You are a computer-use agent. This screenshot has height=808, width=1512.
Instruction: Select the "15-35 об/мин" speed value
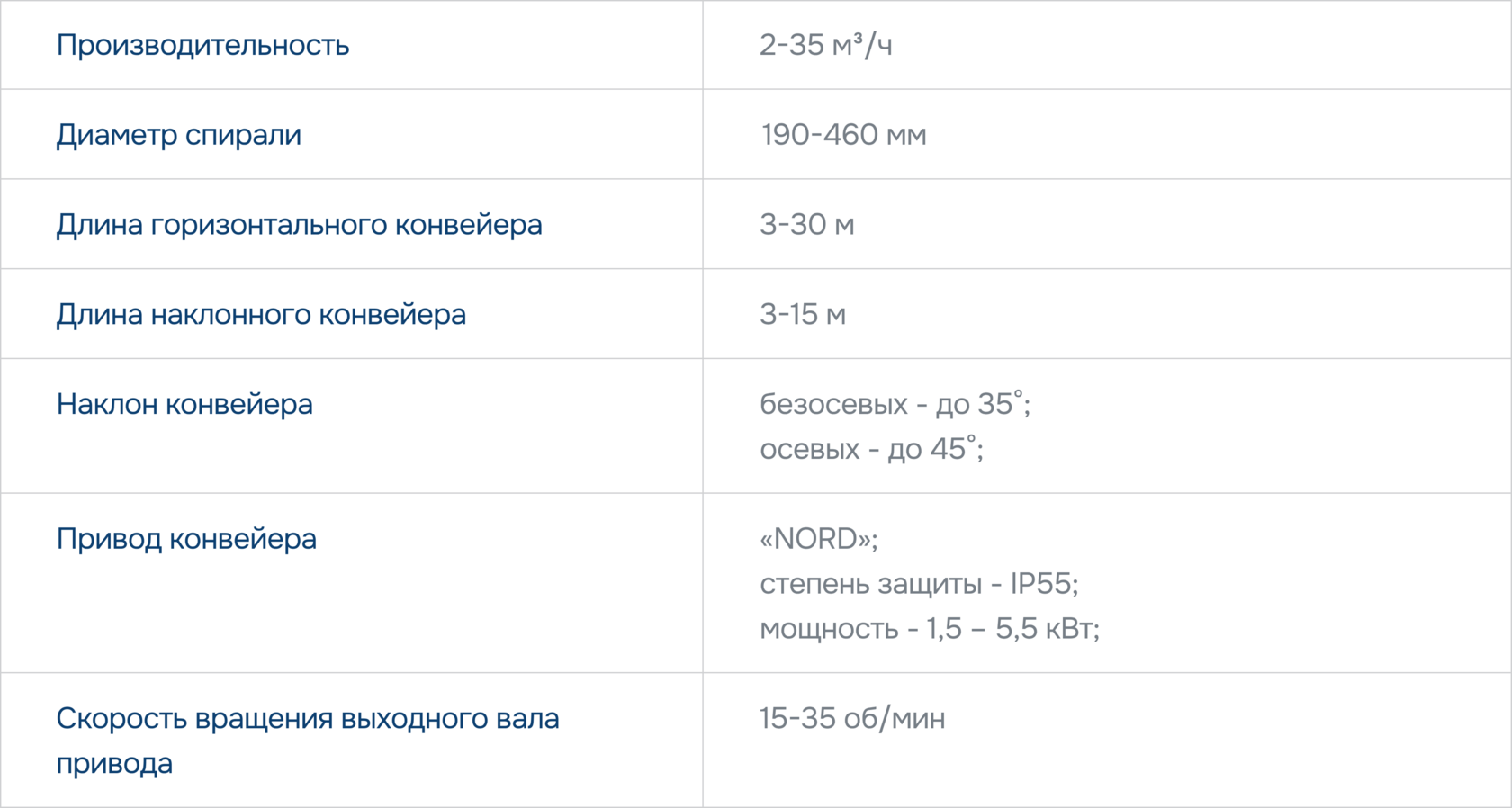pos(851,719)
